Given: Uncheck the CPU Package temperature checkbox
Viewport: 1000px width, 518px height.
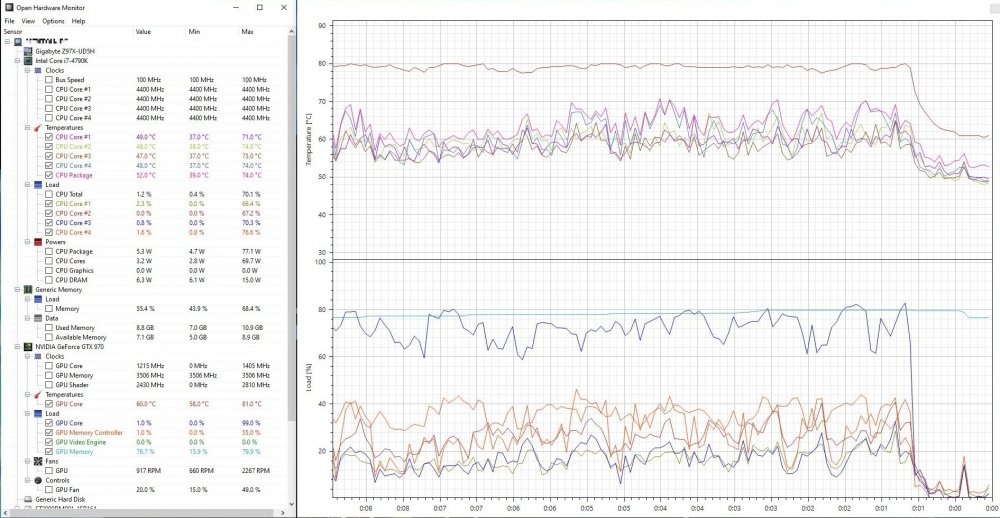Looking at the screenshot, I should (x=48, y=175).
